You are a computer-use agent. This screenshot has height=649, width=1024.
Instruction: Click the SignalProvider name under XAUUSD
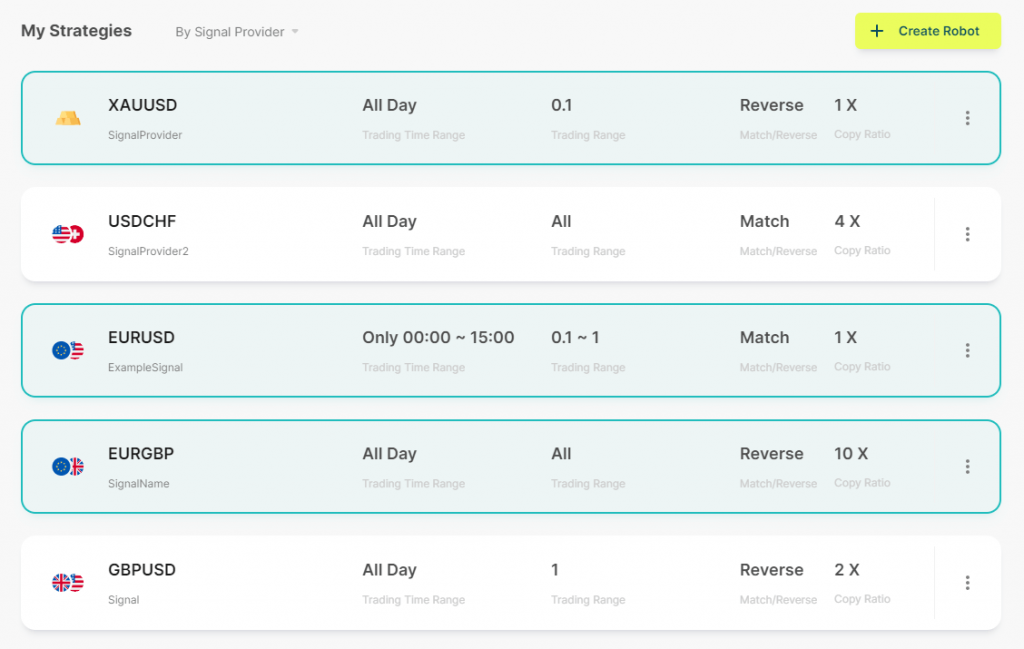(145, 135)
